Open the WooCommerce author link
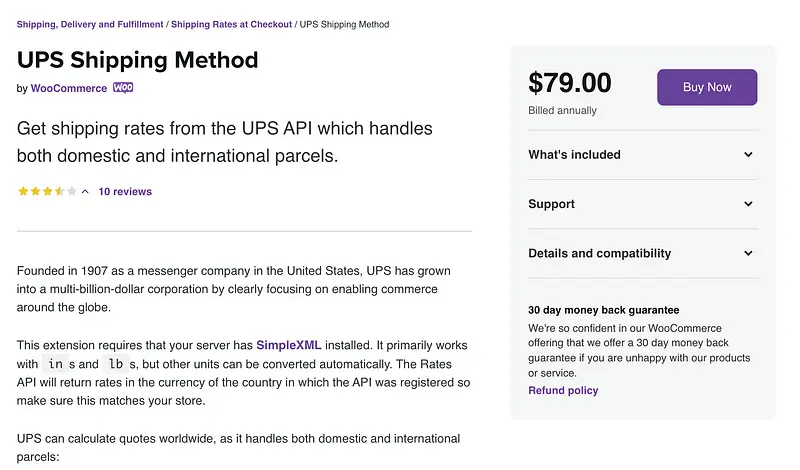The width and height of the screenshot is (800, 470). [68, 88]
